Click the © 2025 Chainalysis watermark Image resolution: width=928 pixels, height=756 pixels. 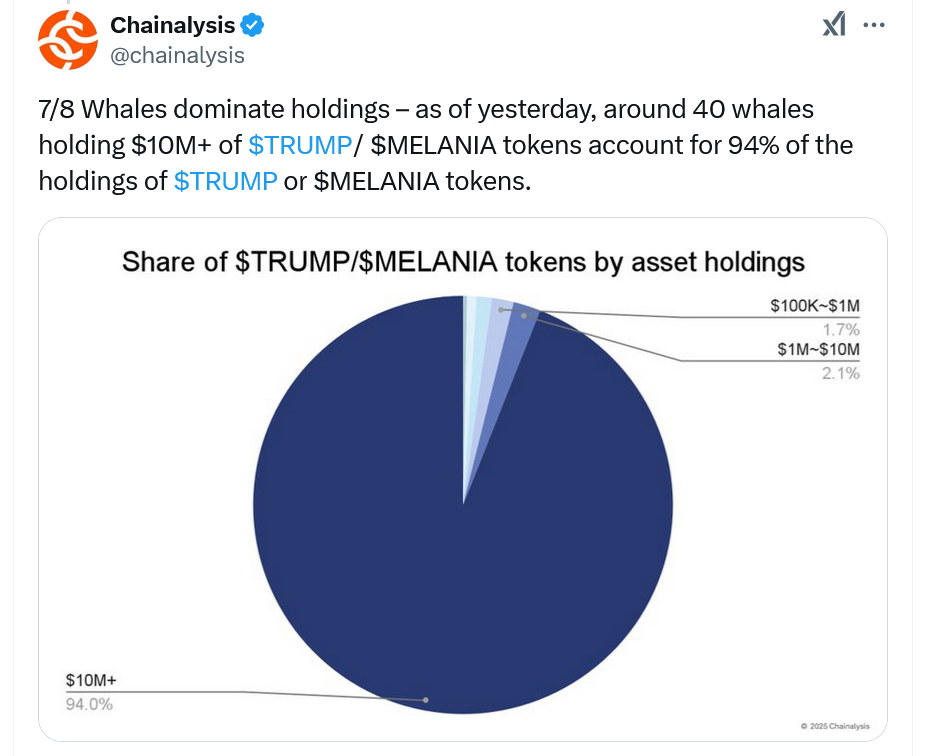834,726
